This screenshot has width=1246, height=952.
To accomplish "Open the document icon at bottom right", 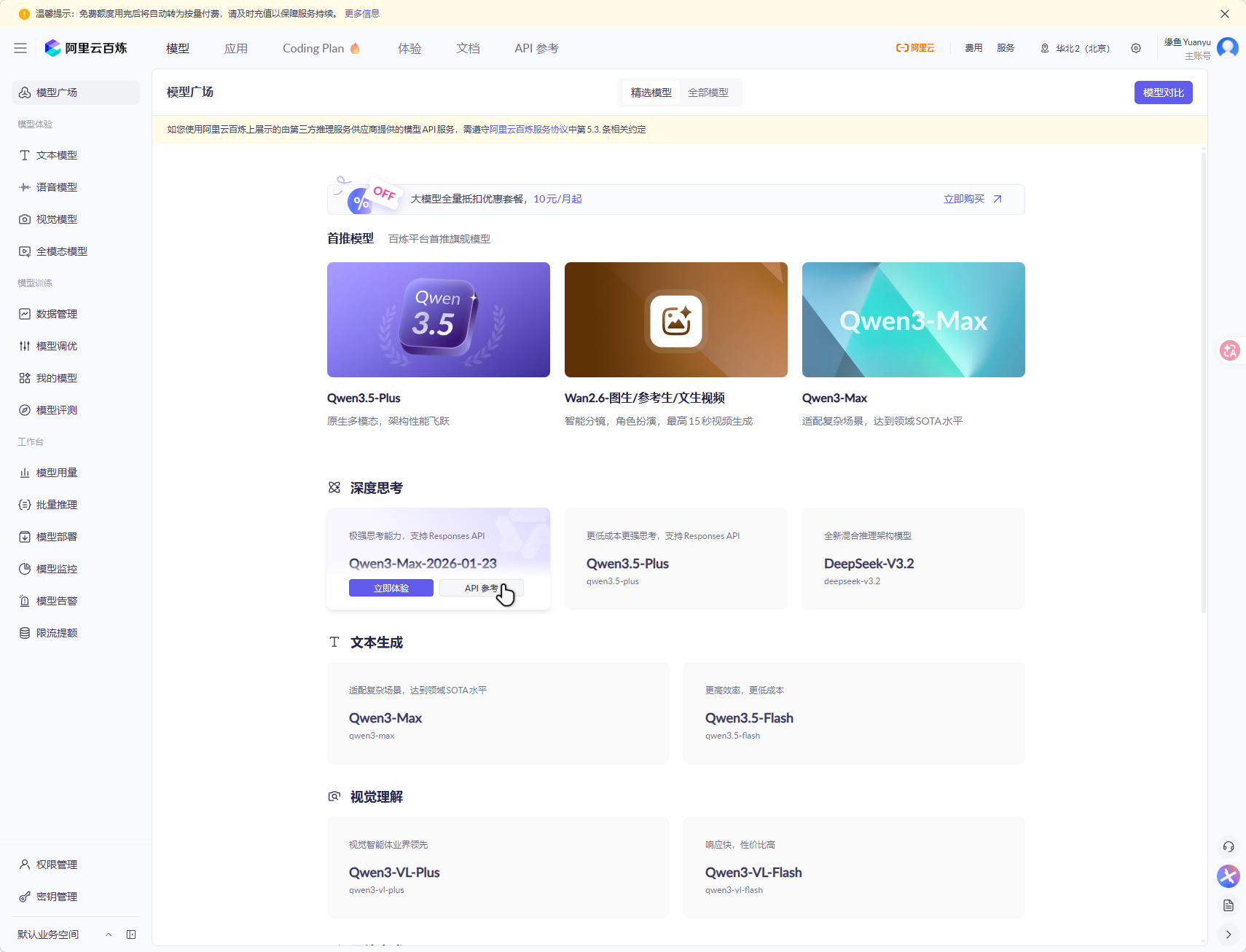I will pyautogui.click(x=1229, y=905).
